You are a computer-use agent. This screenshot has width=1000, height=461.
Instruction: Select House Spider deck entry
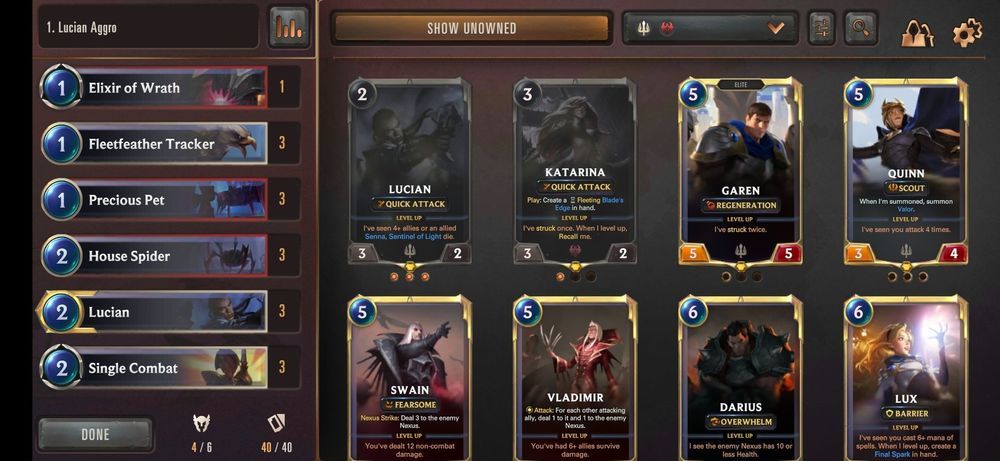coord(170,256)
